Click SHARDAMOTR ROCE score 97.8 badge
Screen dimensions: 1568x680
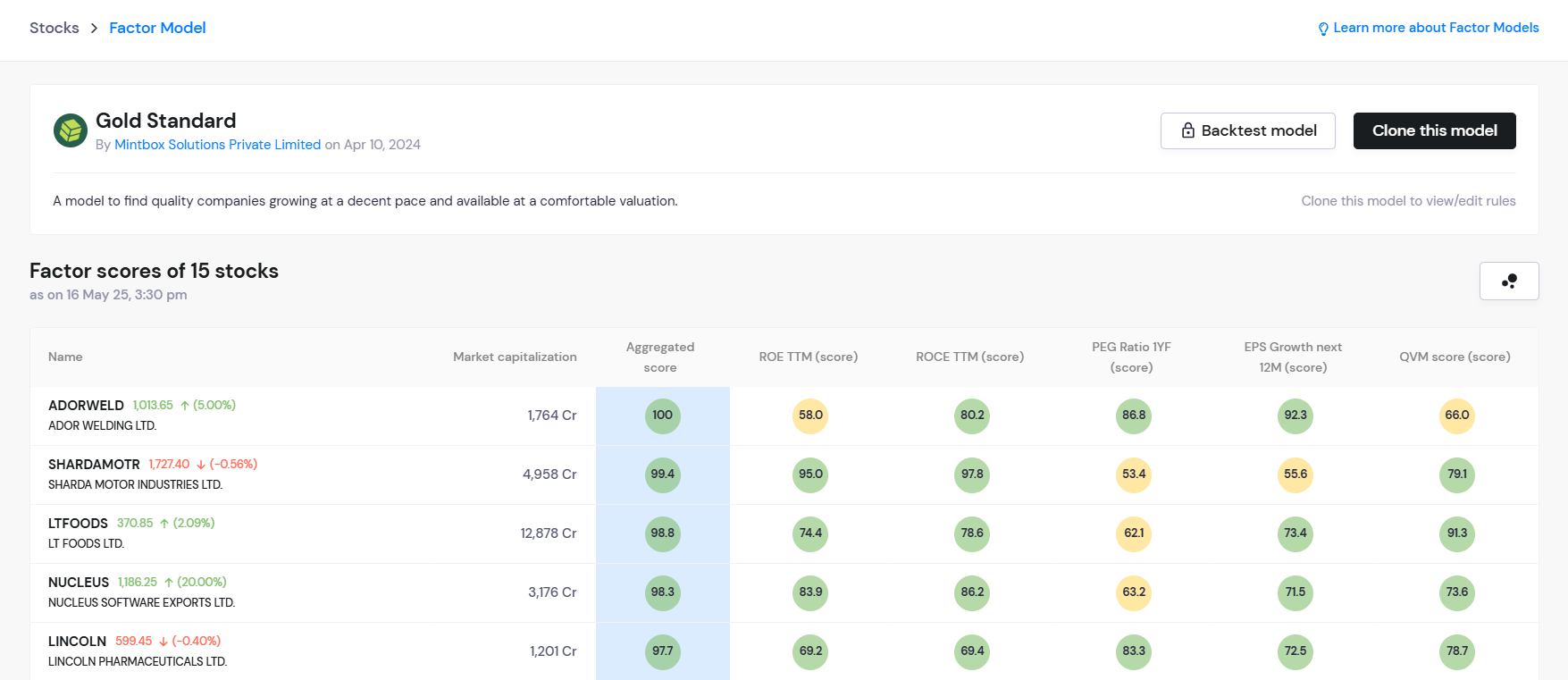(972, 474)
